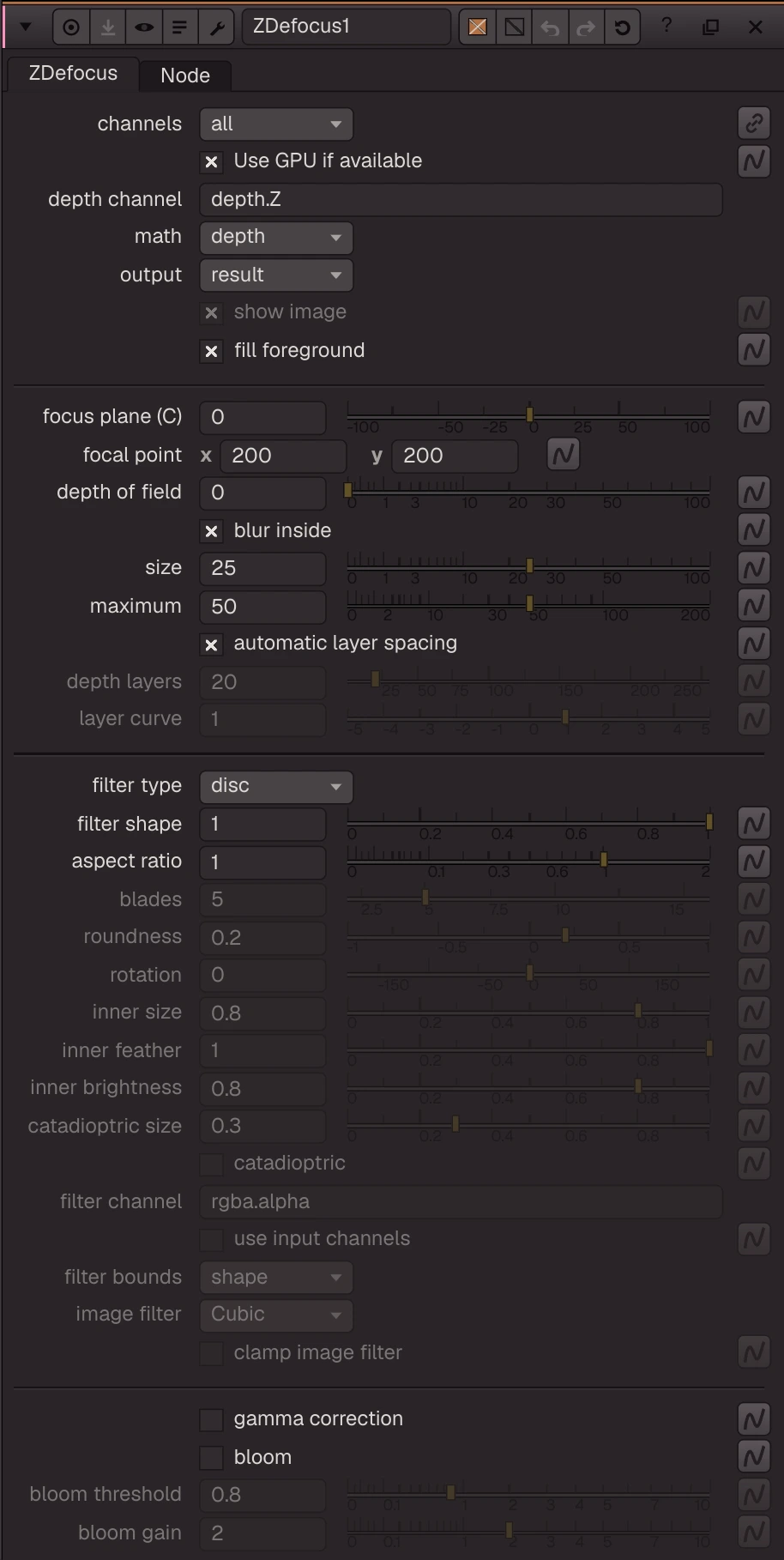Open the output dropdown set to result
This screenshot has height=1560, width=784.
(276, 275)
